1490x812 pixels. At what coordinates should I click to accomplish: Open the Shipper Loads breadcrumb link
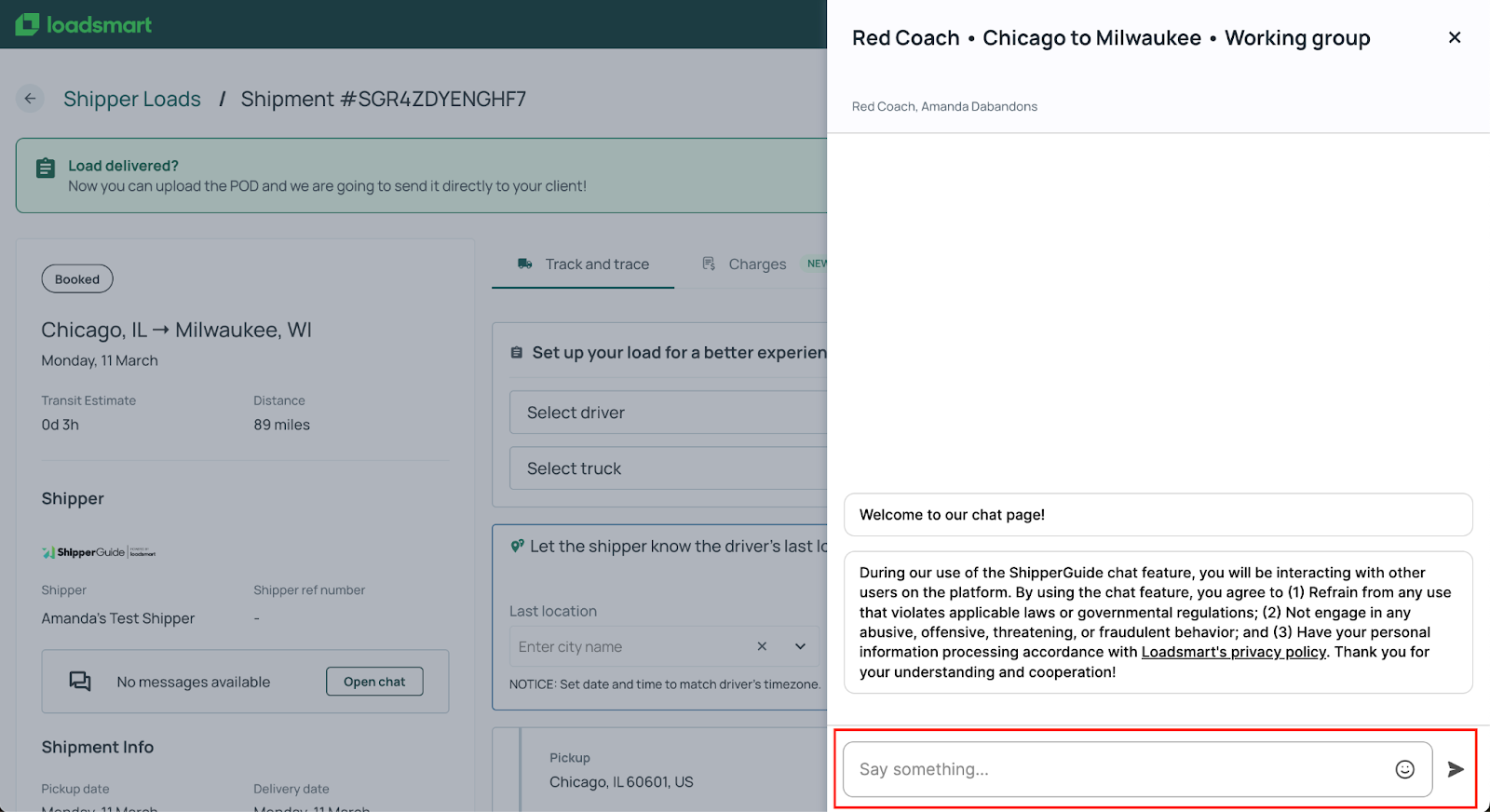tap(132, 99)
